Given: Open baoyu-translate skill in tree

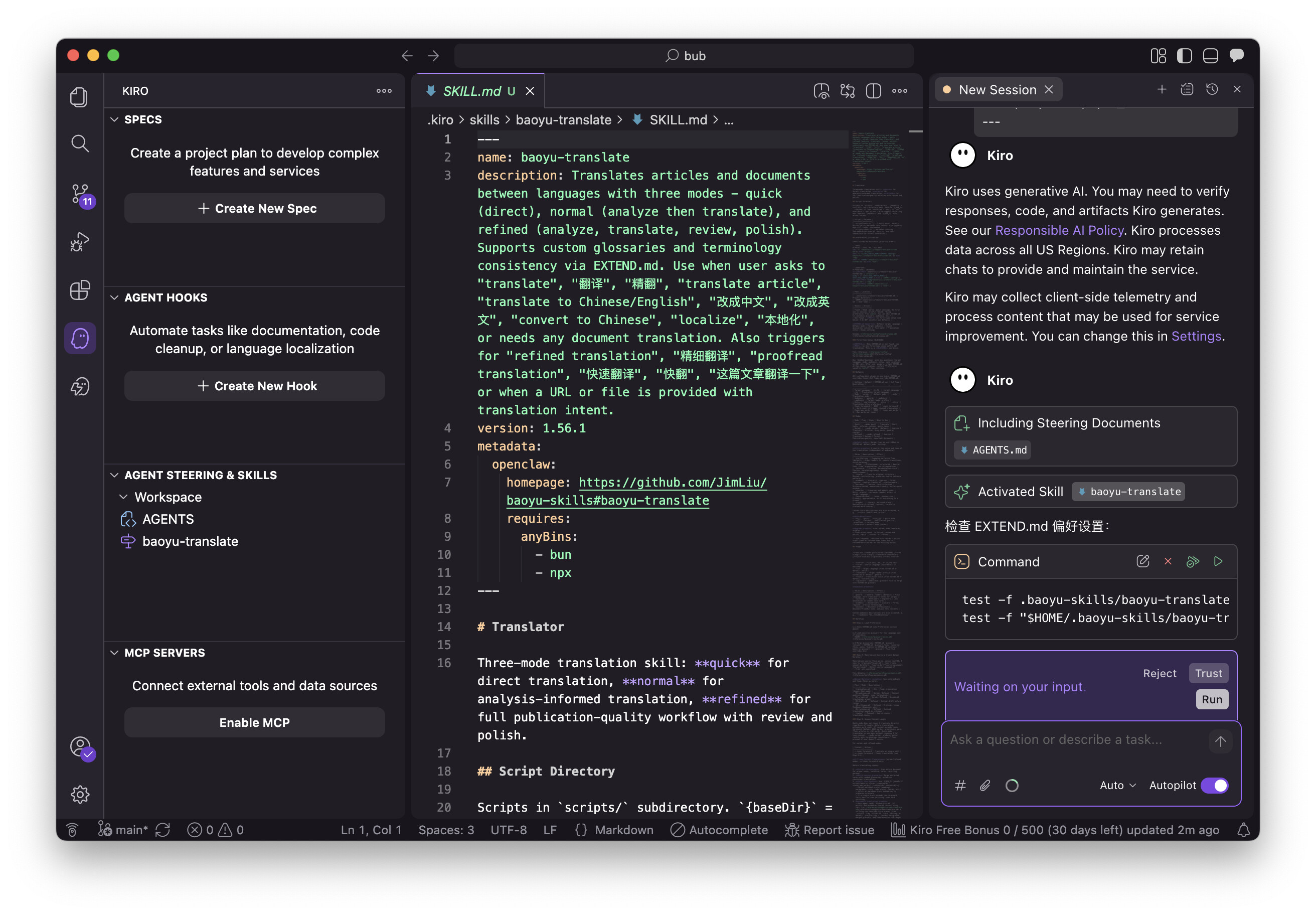Looking at the screenshot, I should click(190, 541).
